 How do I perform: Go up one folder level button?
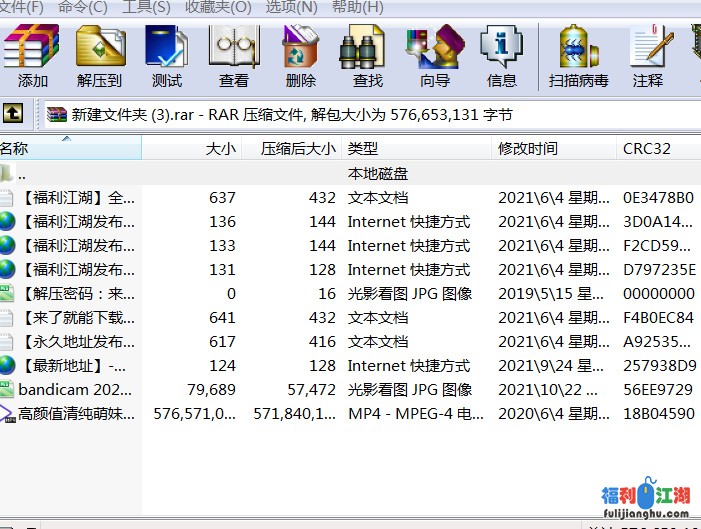tap(13, 113)
